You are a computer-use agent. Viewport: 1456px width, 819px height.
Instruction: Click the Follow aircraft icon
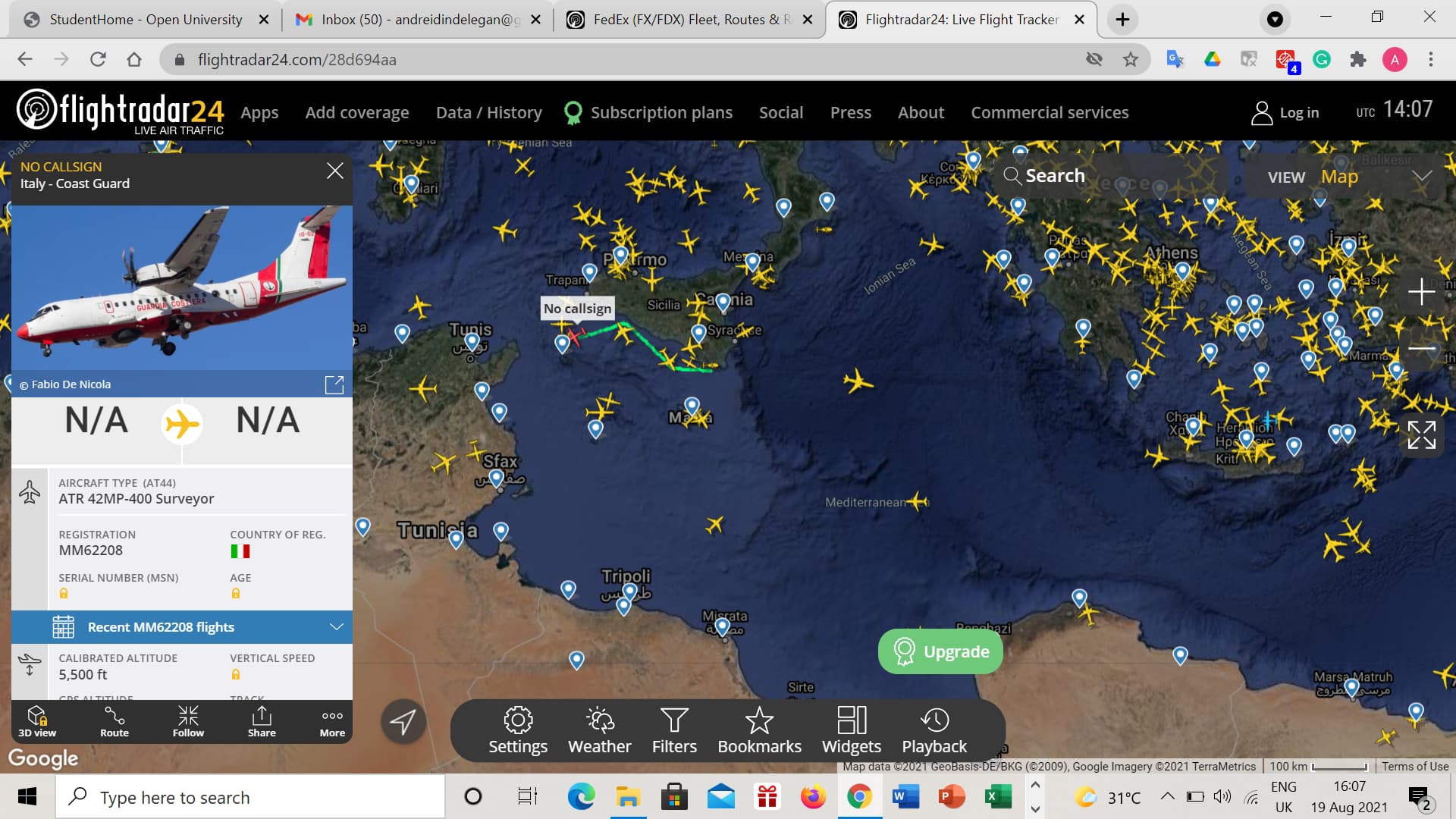(x=188, y=721)
